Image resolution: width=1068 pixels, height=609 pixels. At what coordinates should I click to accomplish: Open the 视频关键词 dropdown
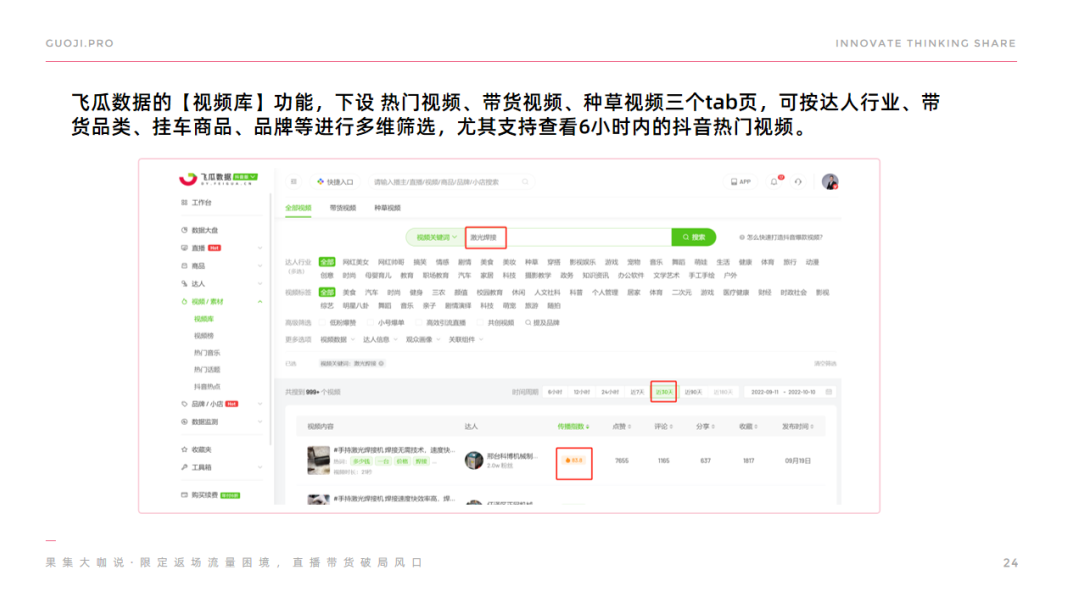pos(437,235)
